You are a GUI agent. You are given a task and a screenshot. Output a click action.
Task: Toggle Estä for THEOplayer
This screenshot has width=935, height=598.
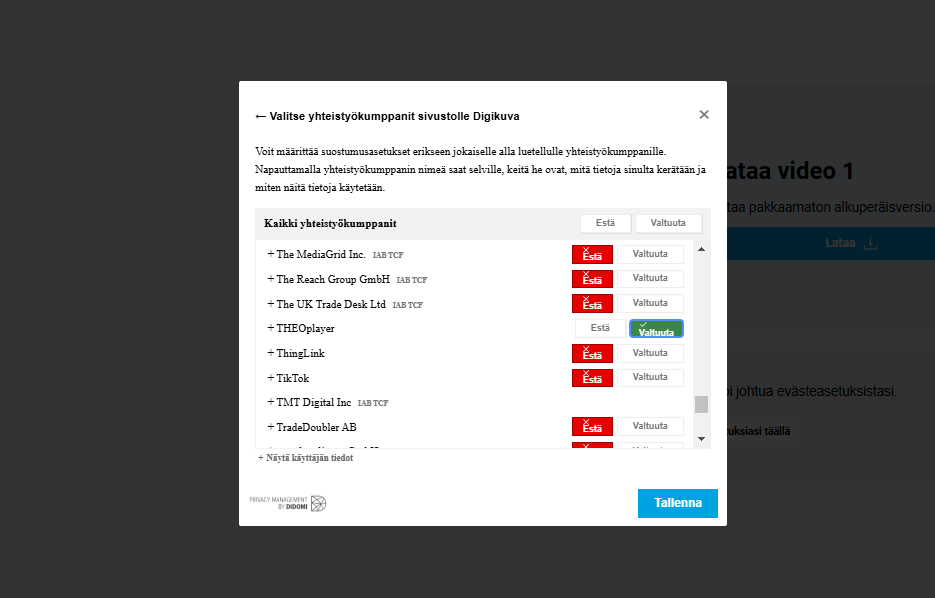pos(600,328)
